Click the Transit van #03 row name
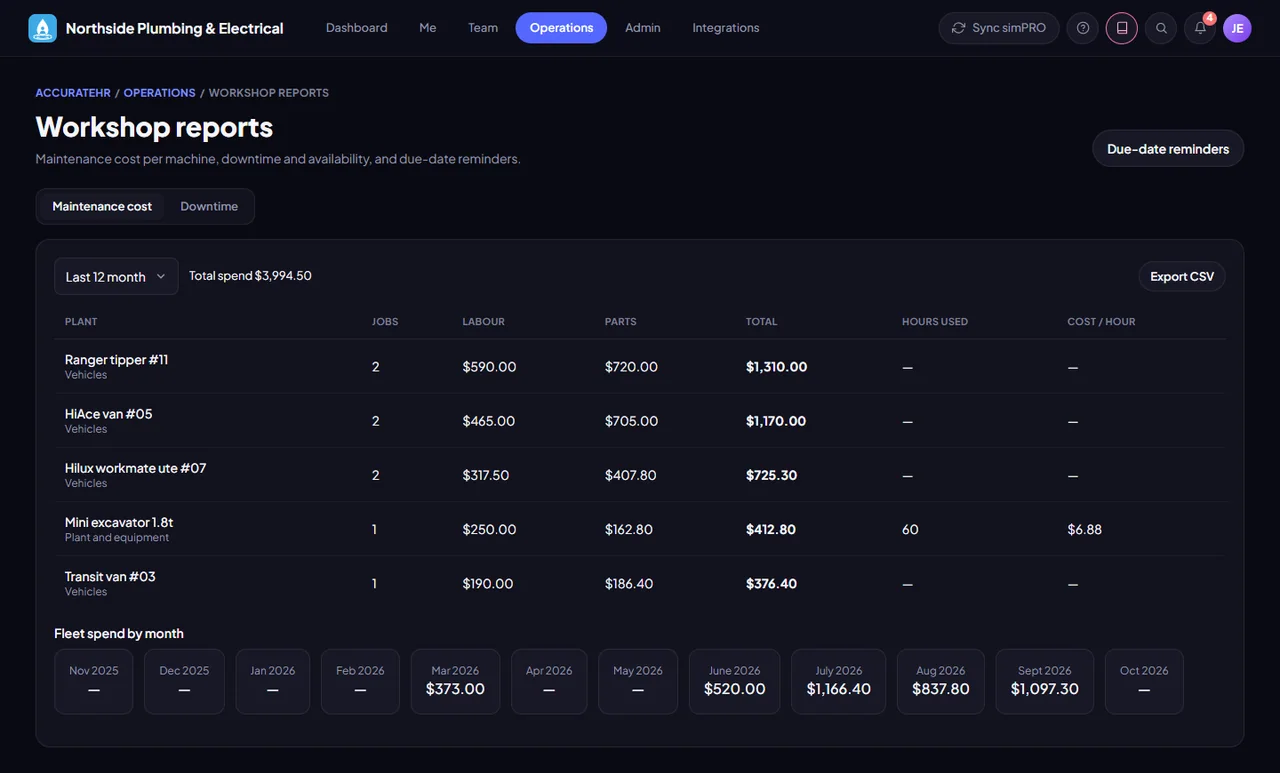This screenshot has width=1280, height=773. click(110, 576)
